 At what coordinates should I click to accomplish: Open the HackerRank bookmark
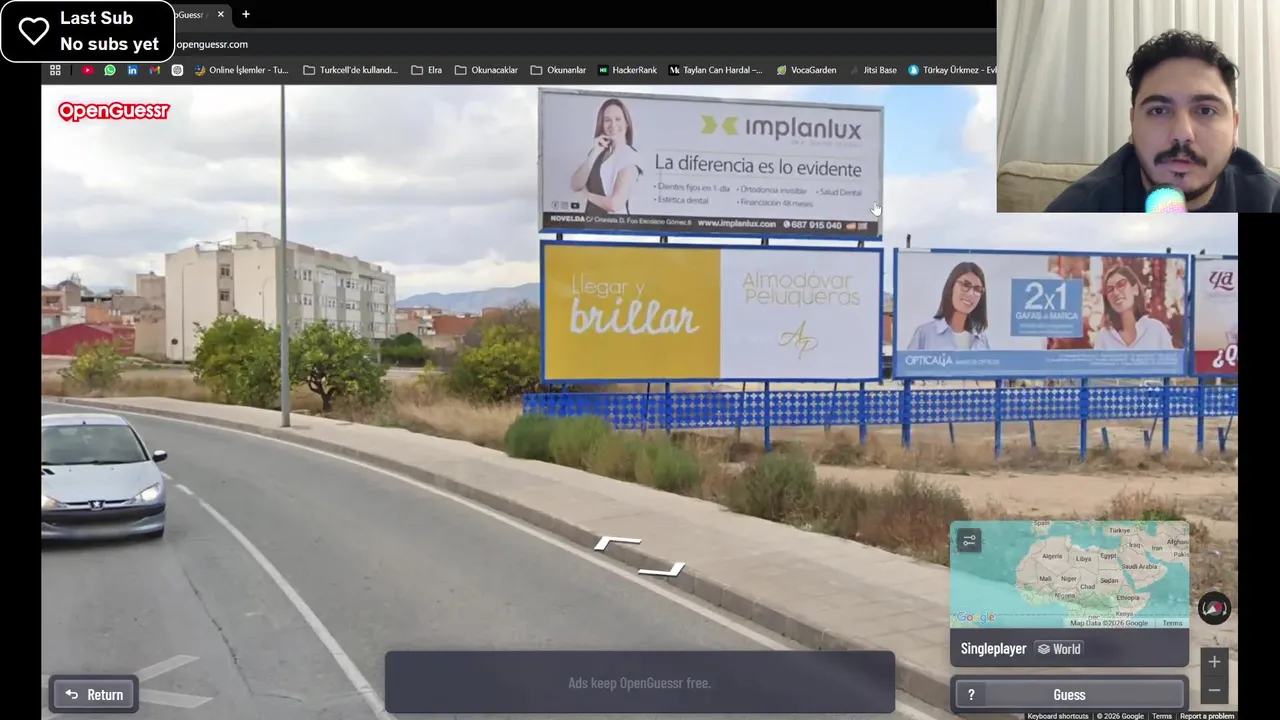point(627,70)
